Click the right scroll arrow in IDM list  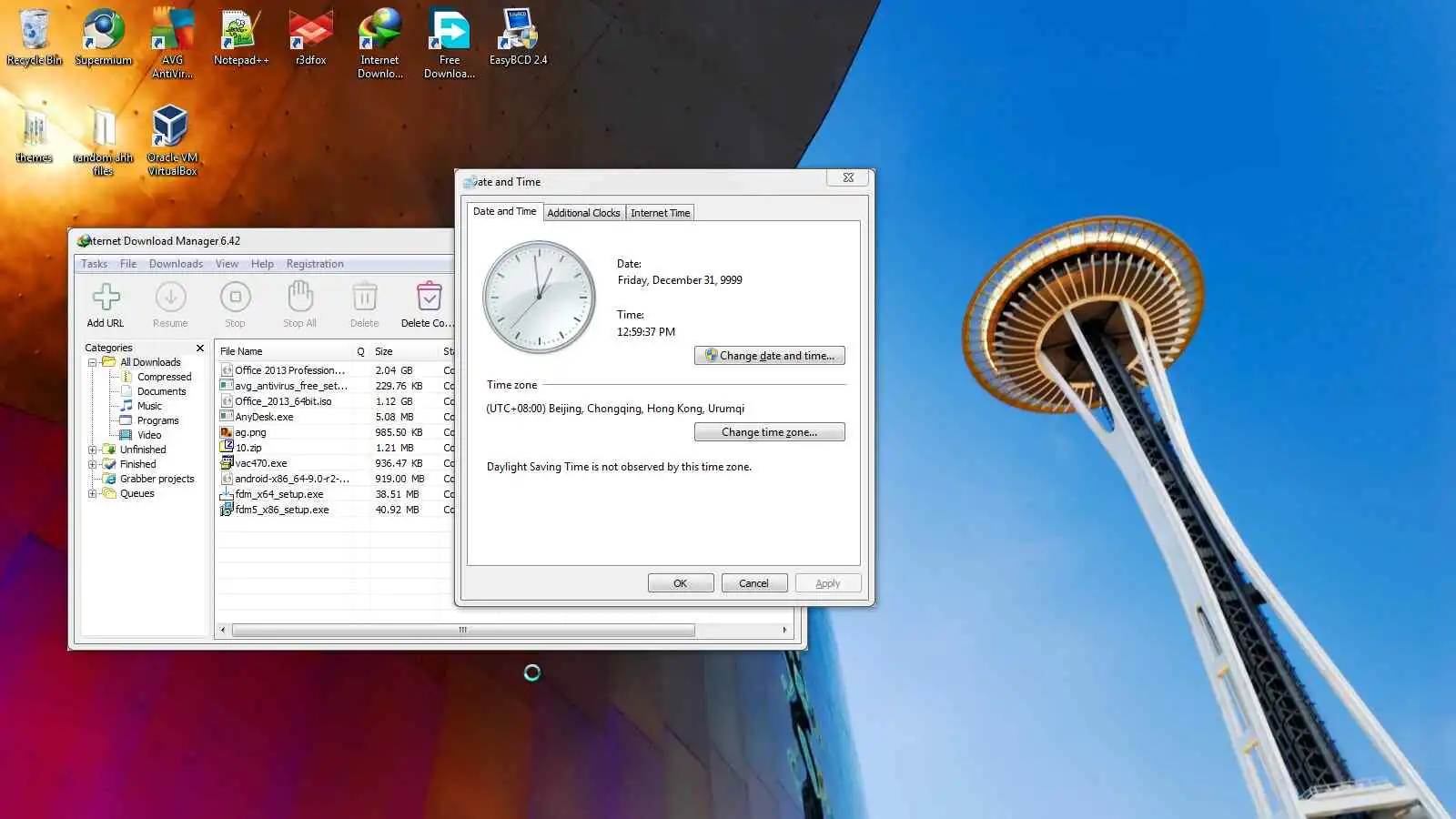coord(784,630)
